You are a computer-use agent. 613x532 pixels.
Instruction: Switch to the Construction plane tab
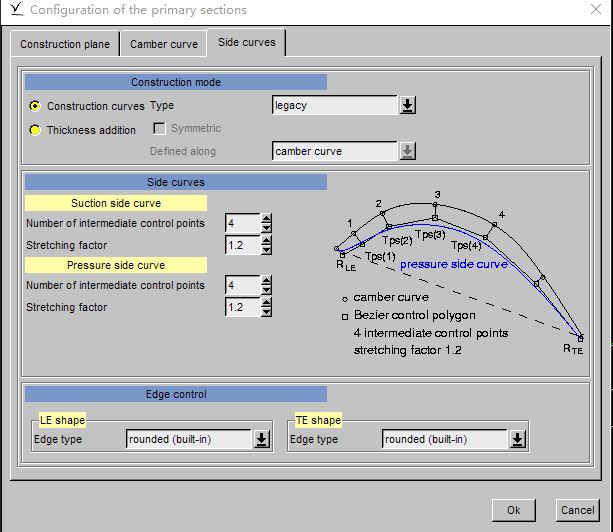click(65, 45)
